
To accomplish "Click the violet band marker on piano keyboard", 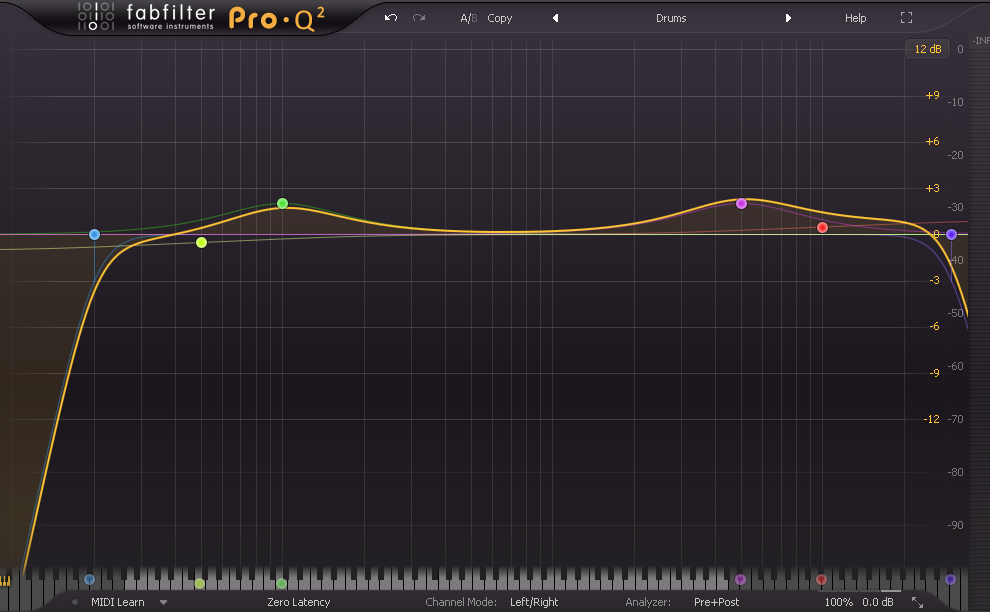I will tap(950, 579).
